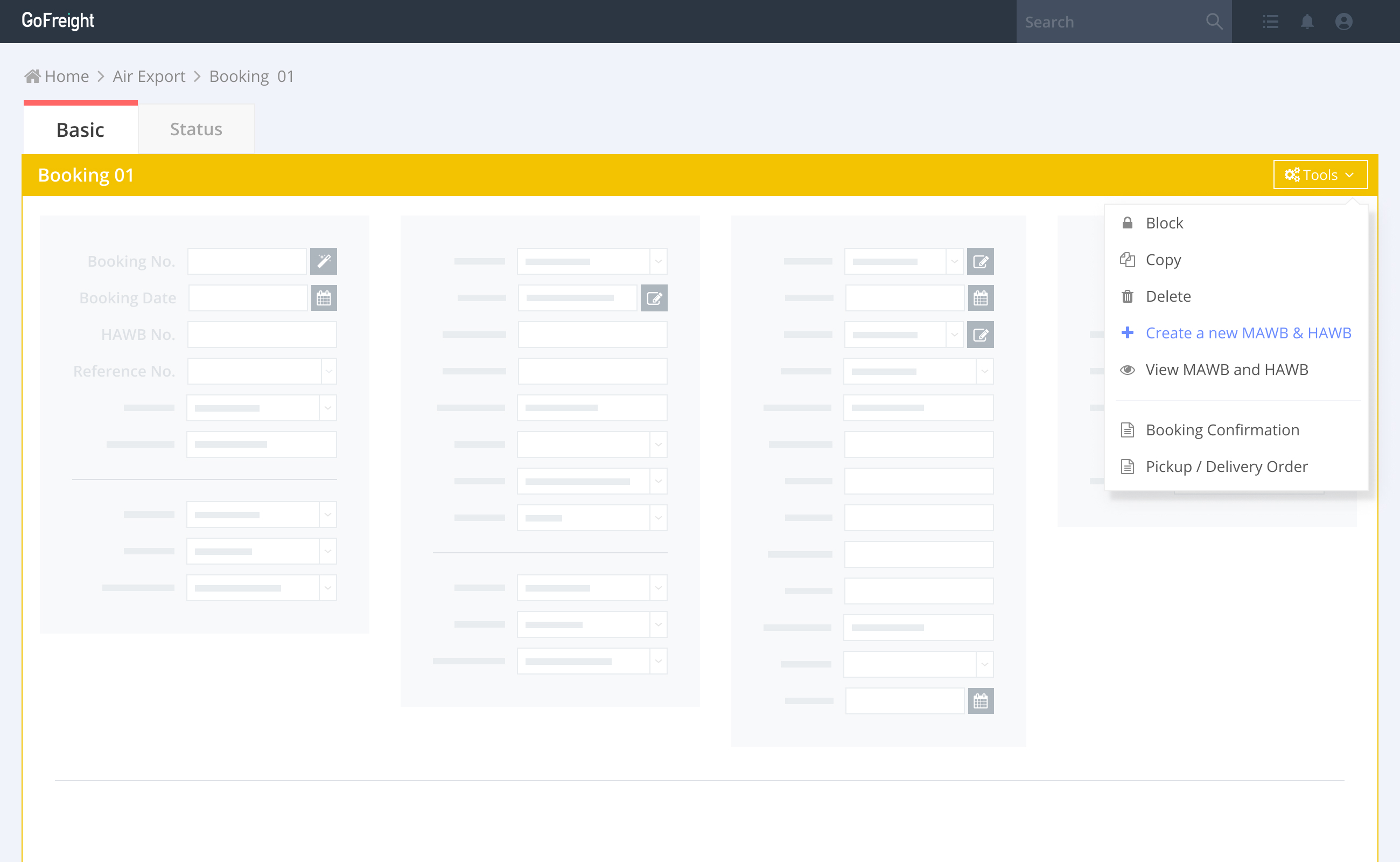Click the list menu icon in header
Viewport: 1400px width, 862px height.
[1270, 22]
